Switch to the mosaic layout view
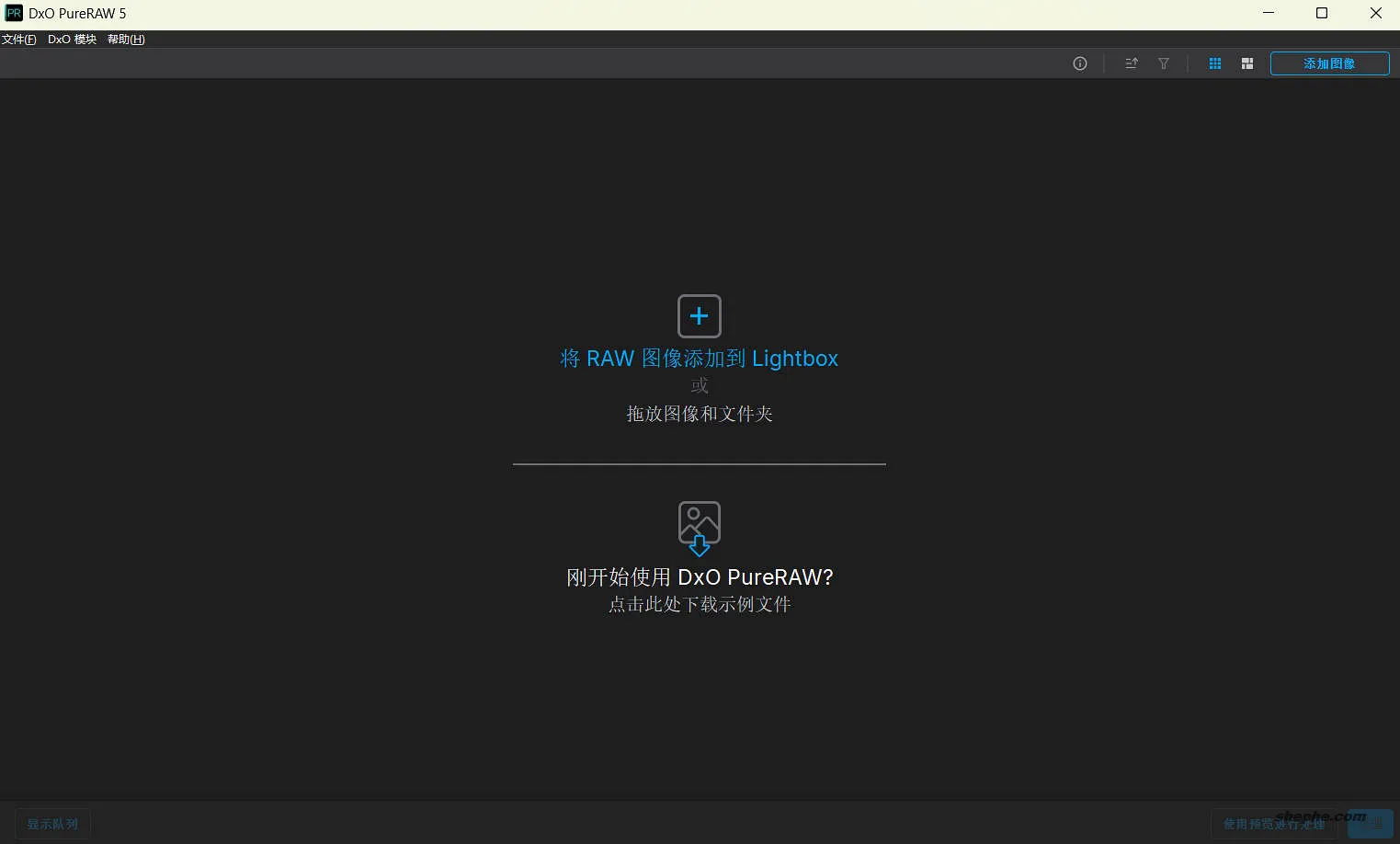The height and width of the screenshot is (844, 1400). click(x=1247, y=63)
